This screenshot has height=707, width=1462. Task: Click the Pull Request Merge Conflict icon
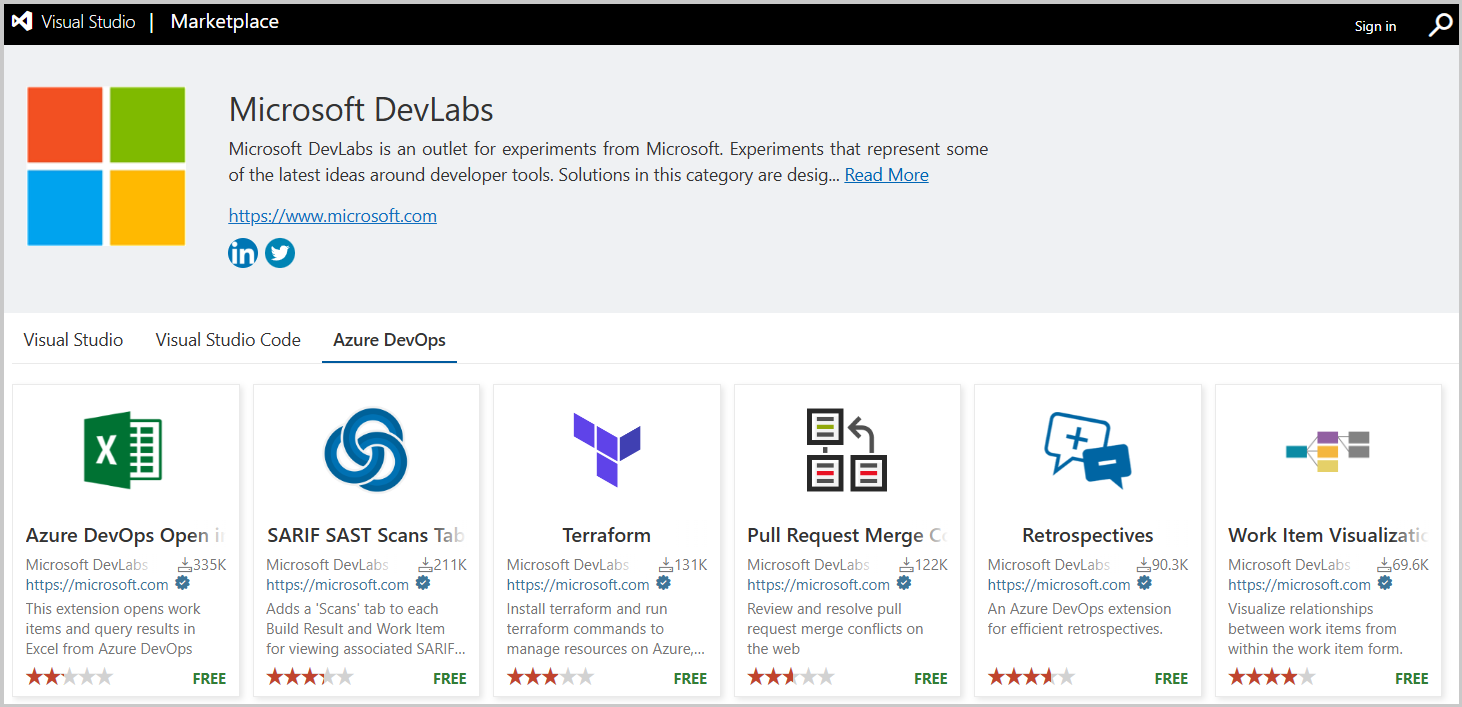[846, 450]
